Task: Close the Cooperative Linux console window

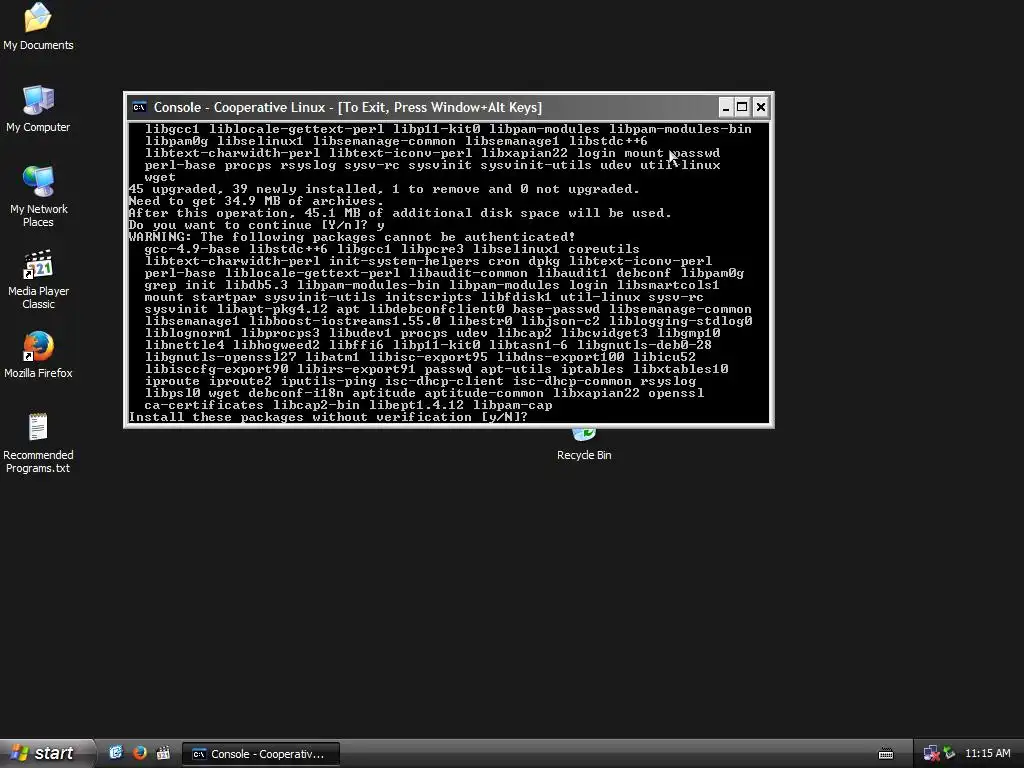Action: pos(760,107)
